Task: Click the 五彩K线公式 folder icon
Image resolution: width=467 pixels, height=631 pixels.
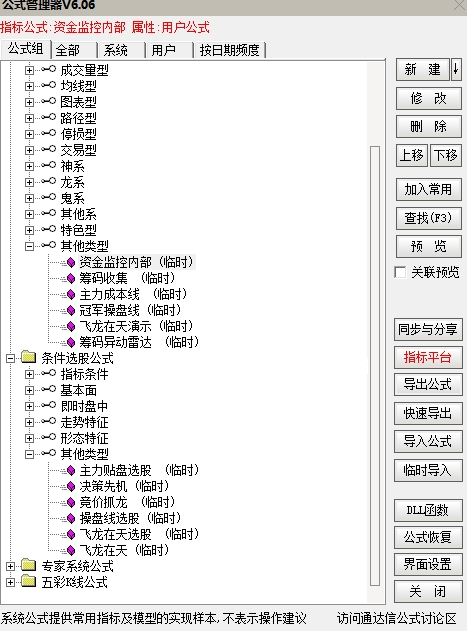Action: coord(29,582)
